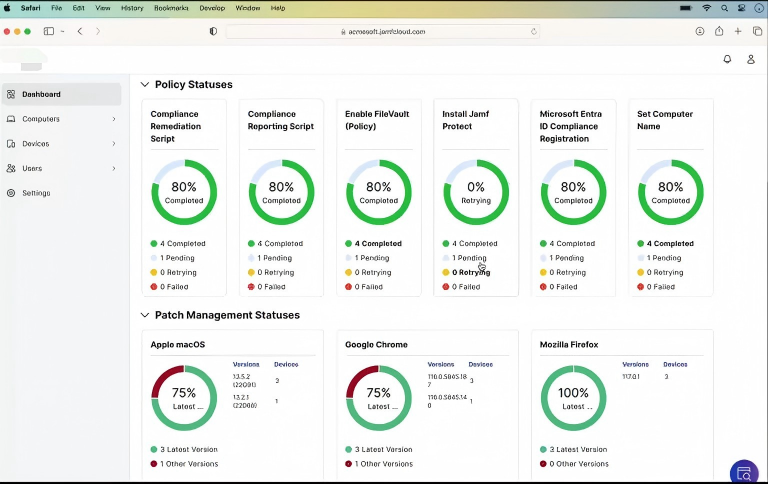This screenshot has width=768, height=484.
Task: Click '0 Other Versions' under Mozilla Firefox
Action: coord(574,464)
